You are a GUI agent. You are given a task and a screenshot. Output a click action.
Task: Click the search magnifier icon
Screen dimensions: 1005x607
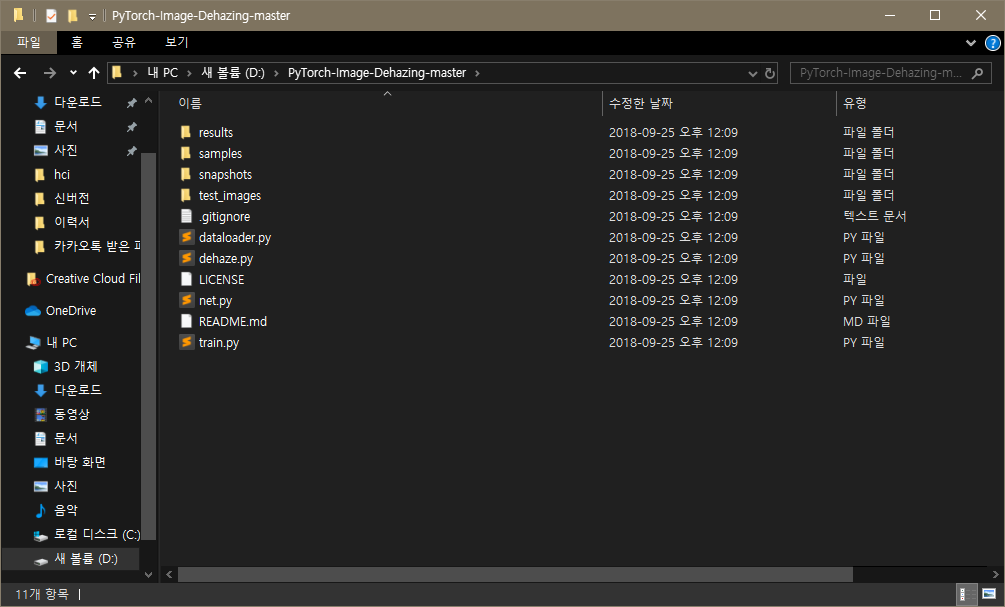(977, 73)
